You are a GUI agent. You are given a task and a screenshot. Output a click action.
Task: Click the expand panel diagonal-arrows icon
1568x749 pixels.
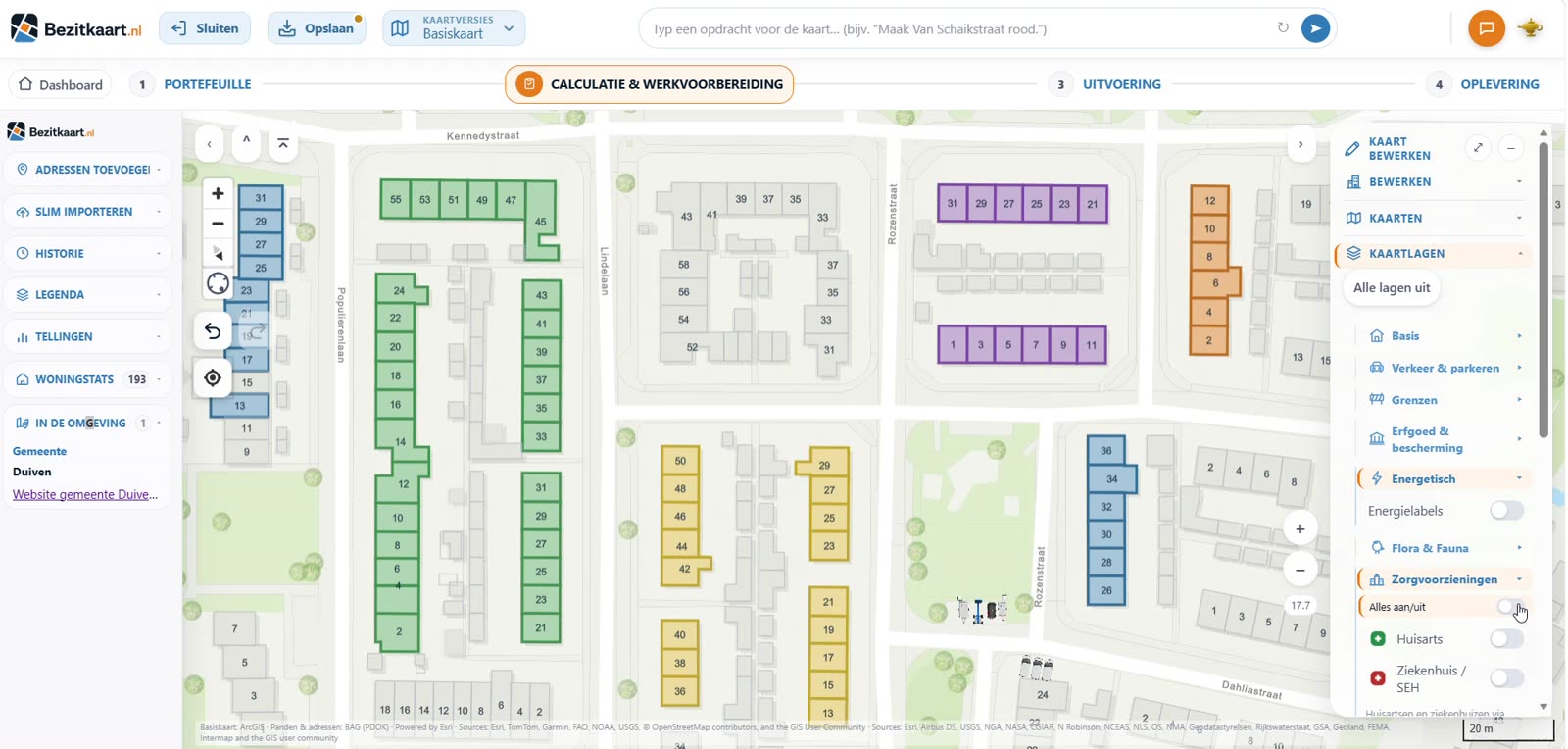[x=1478, y=148]
